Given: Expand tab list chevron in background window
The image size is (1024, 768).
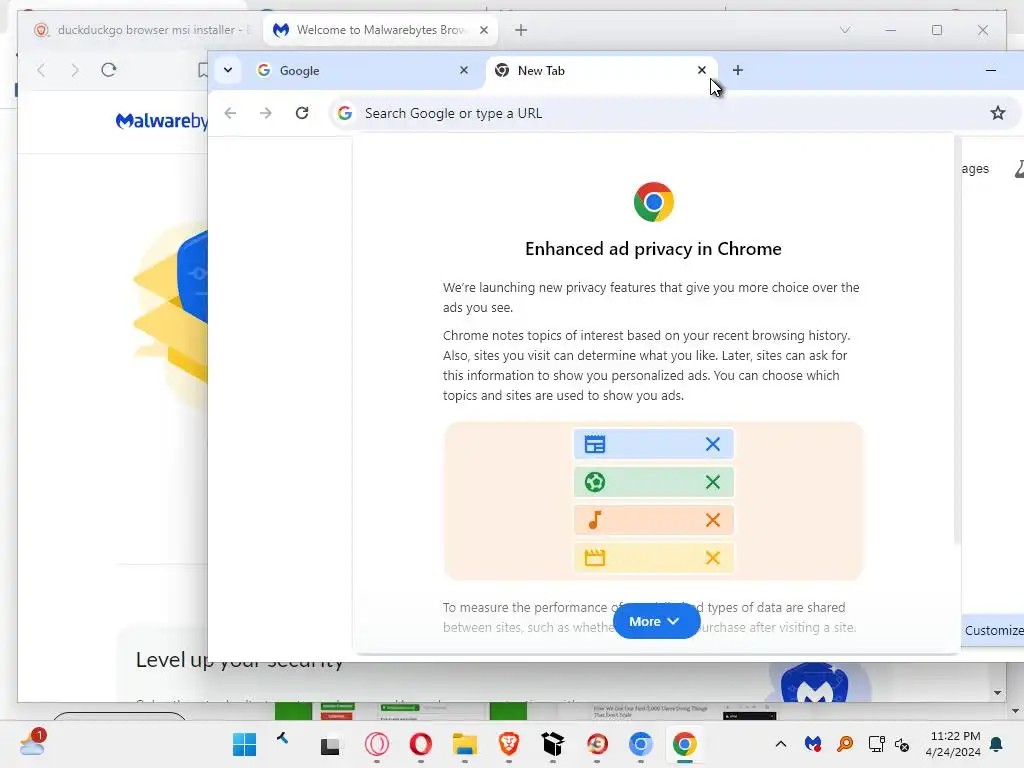Looking at the screenshot, I should pyautogui.click(x=844, y=30).
